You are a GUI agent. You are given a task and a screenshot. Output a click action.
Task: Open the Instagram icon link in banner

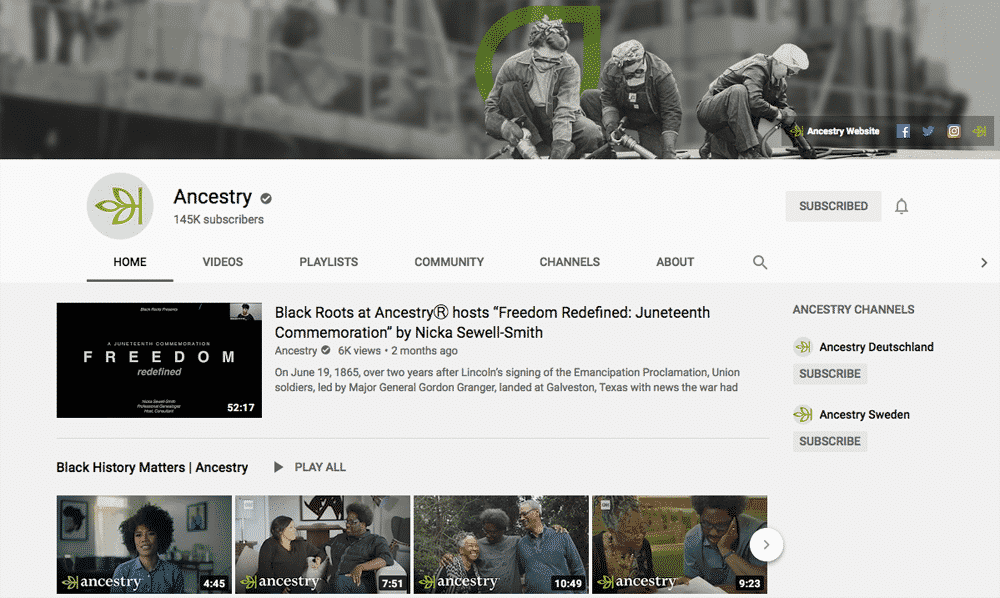pyautogui.click(x=954, y=131)
